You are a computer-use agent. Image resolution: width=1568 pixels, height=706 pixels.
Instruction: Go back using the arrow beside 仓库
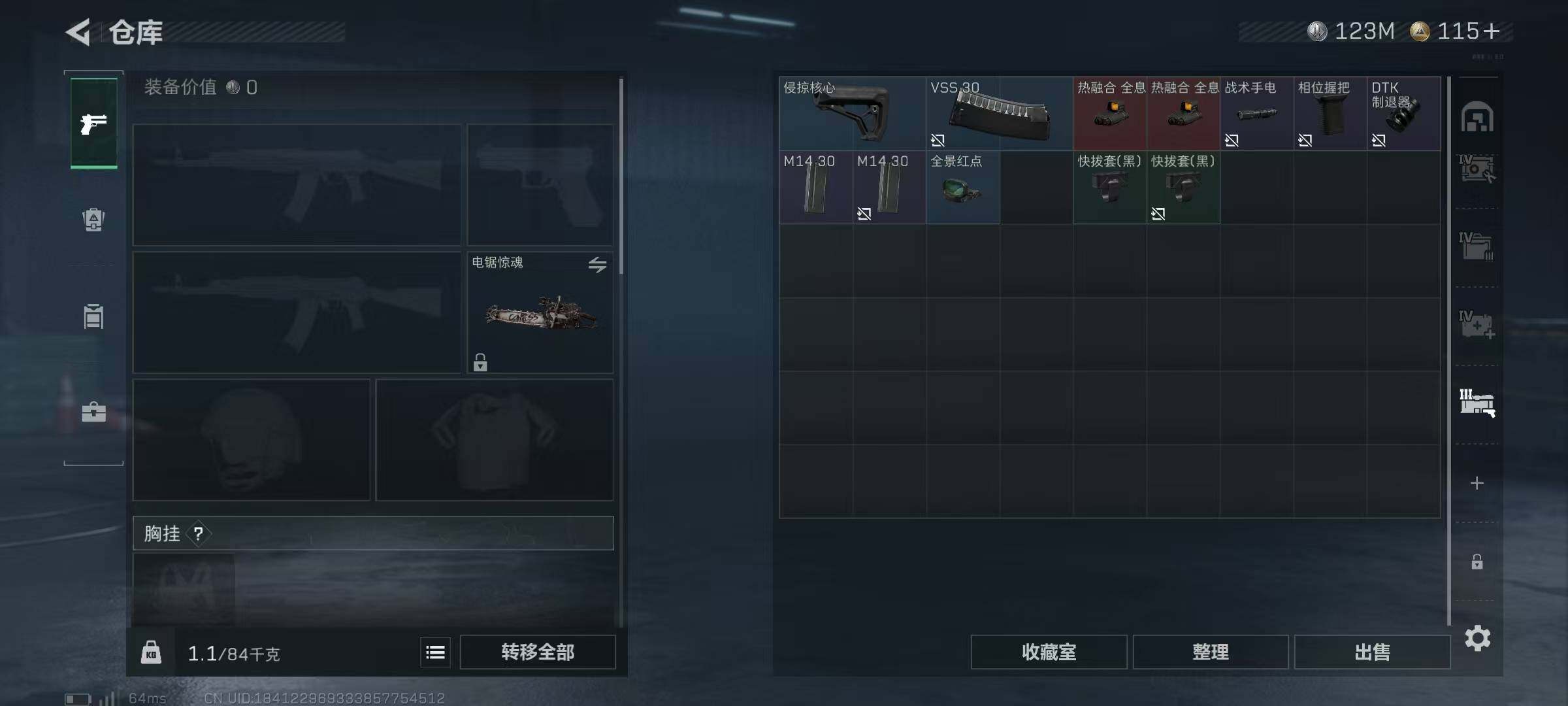78,32
